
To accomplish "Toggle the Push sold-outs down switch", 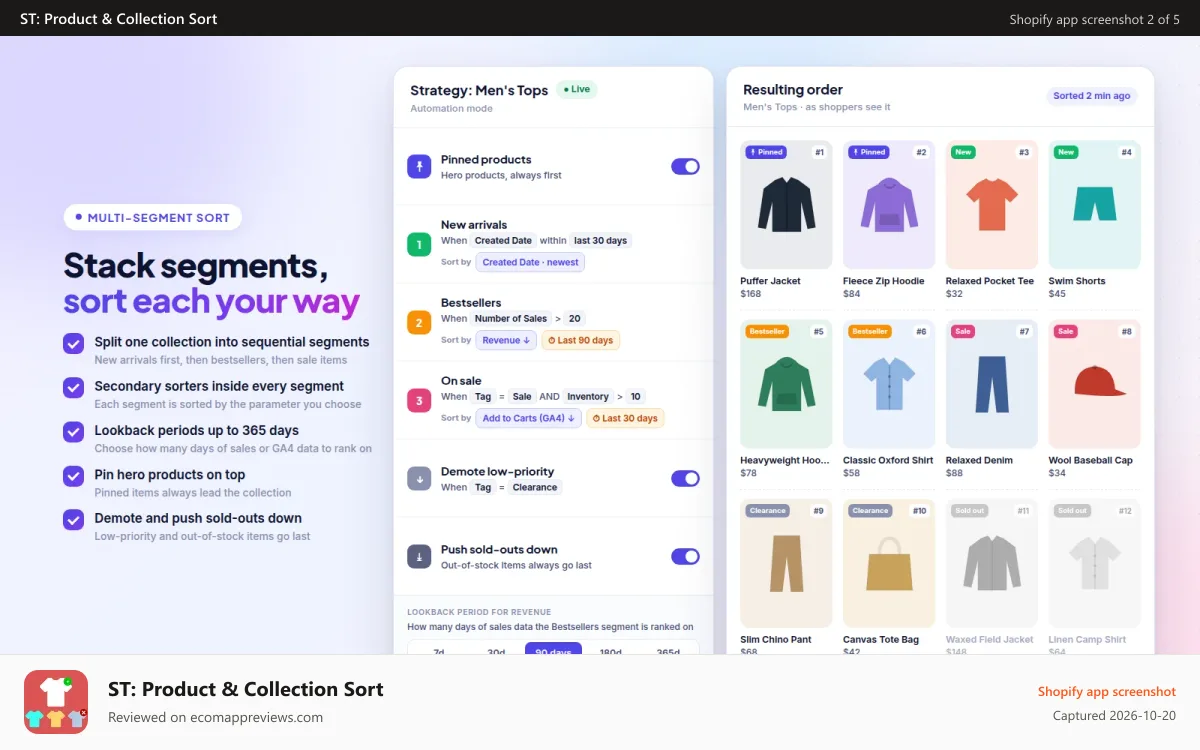I will (685, 556).
